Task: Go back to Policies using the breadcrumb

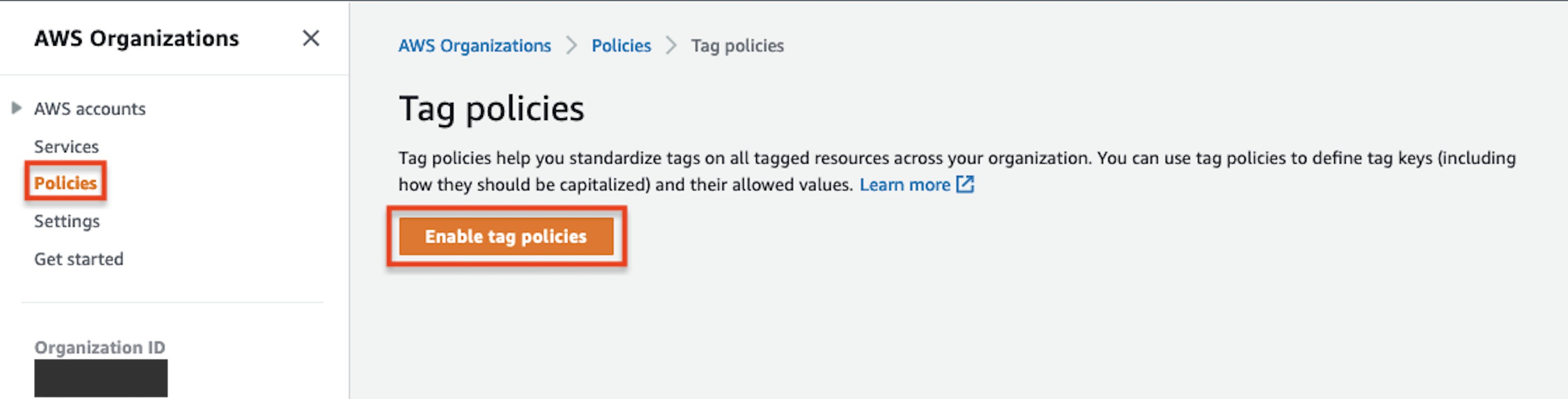Action: tap(621, 45)
